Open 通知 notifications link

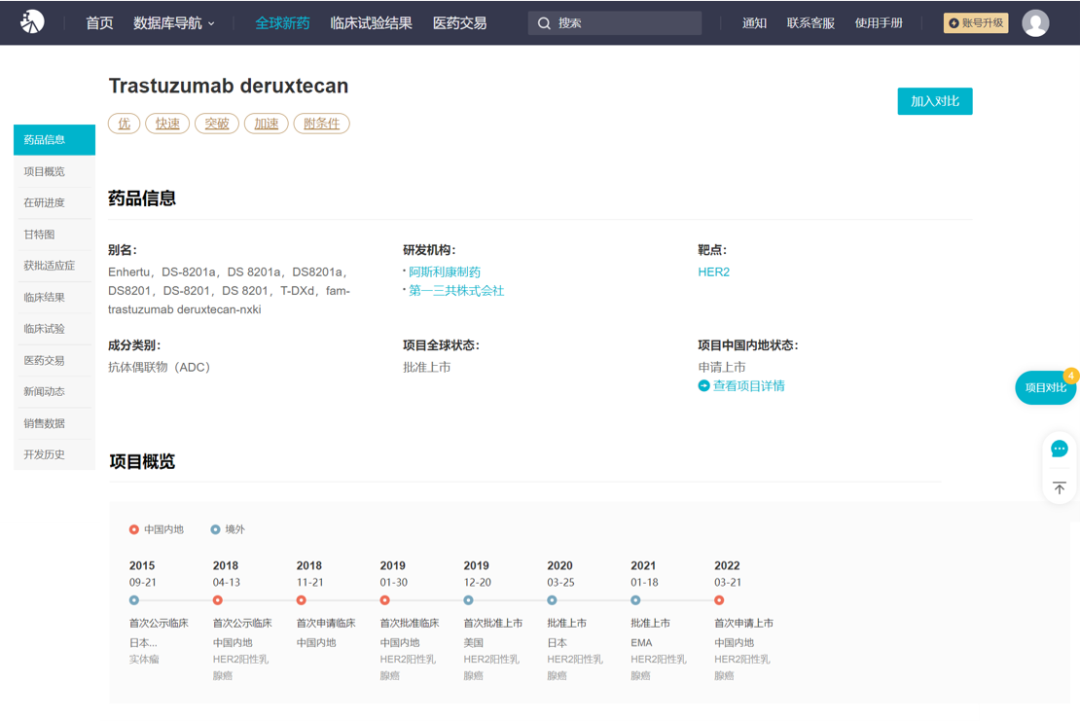coord(754,23)
